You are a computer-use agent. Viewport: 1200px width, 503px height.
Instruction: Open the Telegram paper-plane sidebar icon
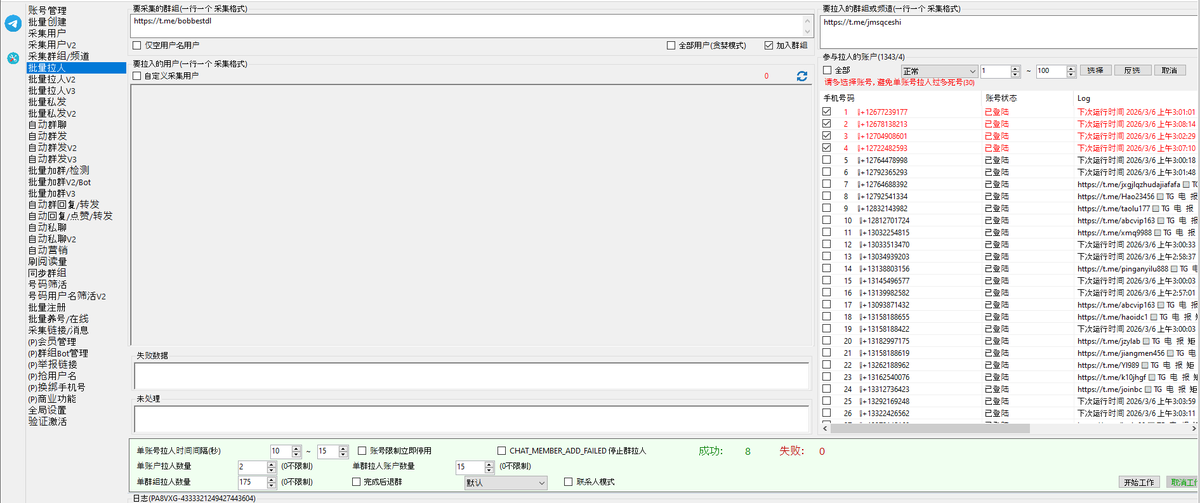13,25
